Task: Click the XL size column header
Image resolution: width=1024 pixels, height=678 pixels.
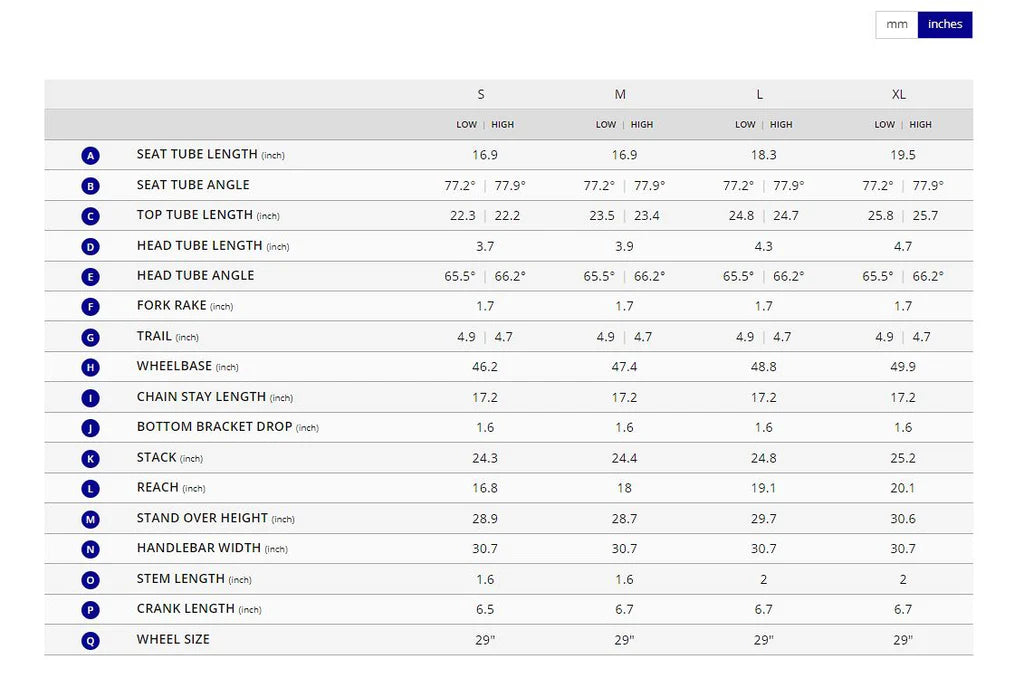Action: pos(899,94)
